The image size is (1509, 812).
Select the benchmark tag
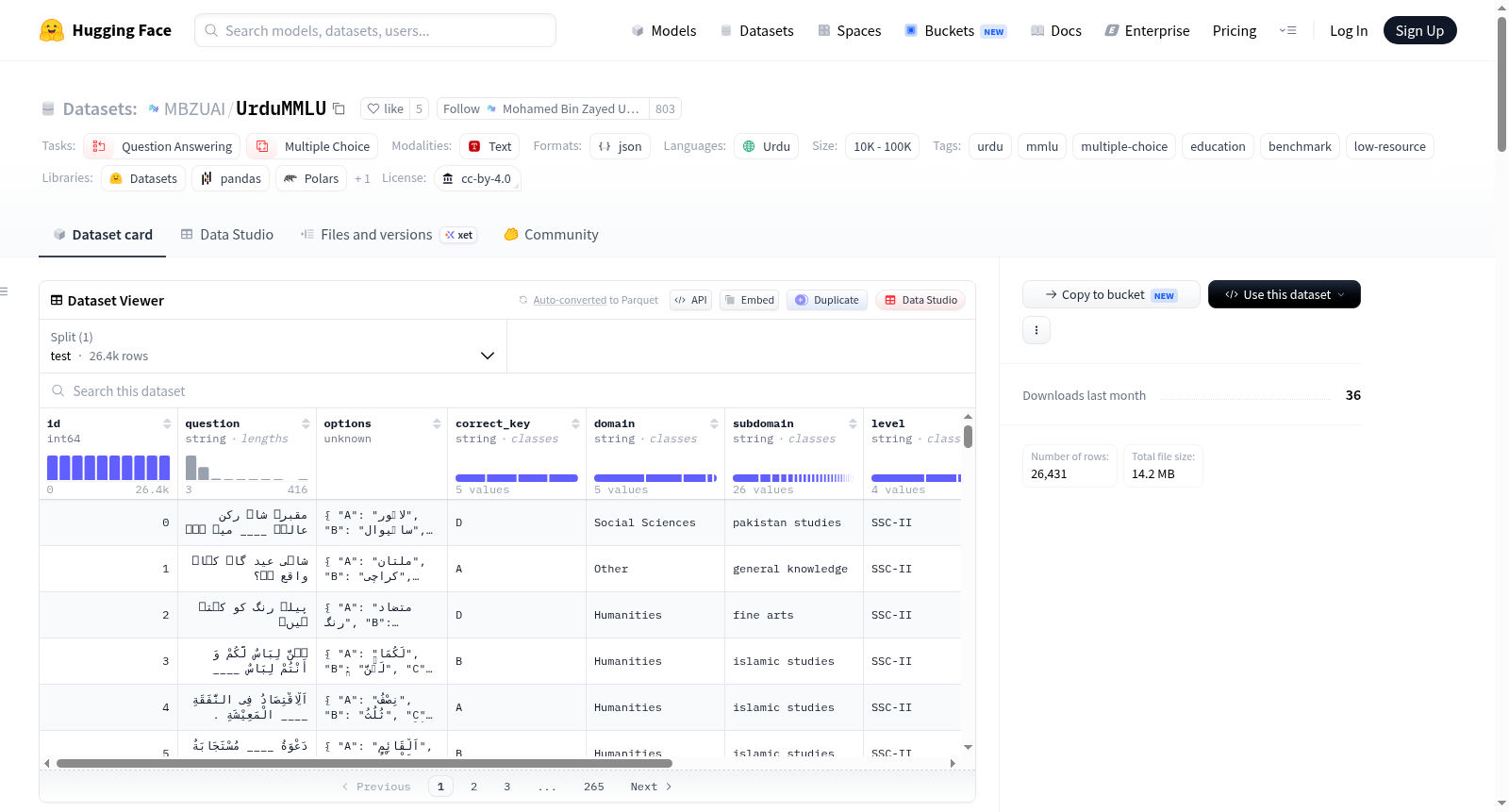[x=1300, y=146]
